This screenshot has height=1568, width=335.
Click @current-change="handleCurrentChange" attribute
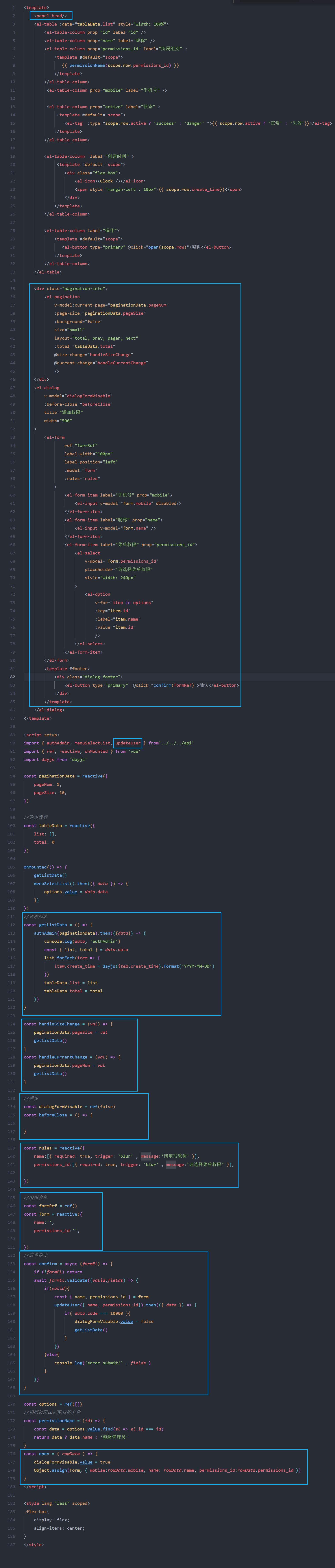click(101, 363)
